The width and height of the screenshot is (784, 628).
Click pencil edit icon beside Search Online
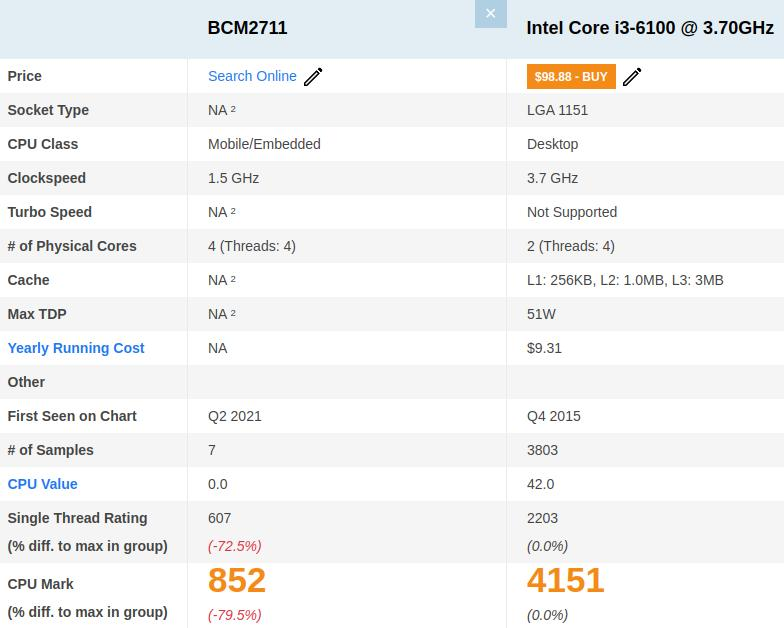pyautogui.click(x=313, y=77)
